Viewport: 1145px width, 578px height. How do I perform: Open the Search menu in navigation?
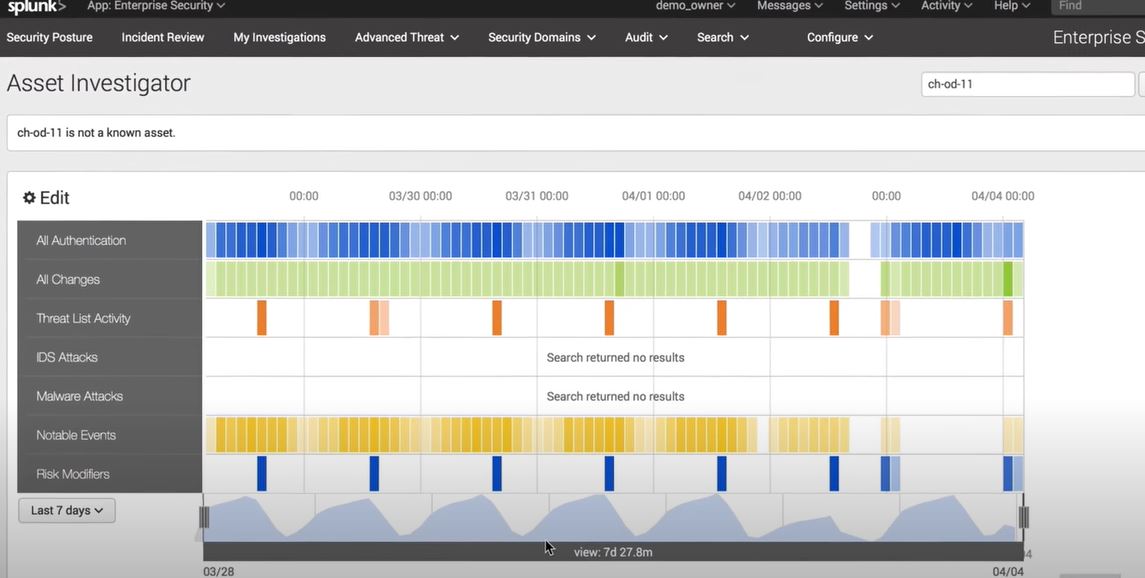[x=723, y=37]
